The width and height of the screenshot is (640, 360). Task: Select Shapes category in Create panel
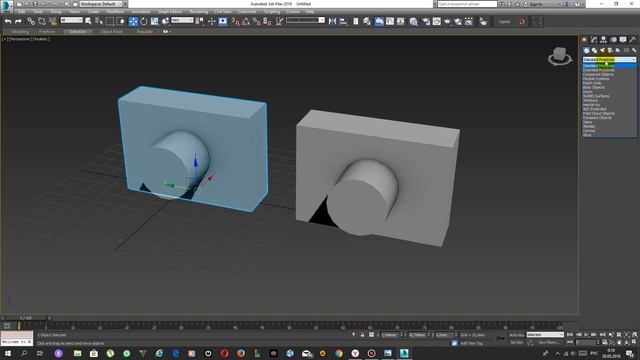(x=594, y=50)
